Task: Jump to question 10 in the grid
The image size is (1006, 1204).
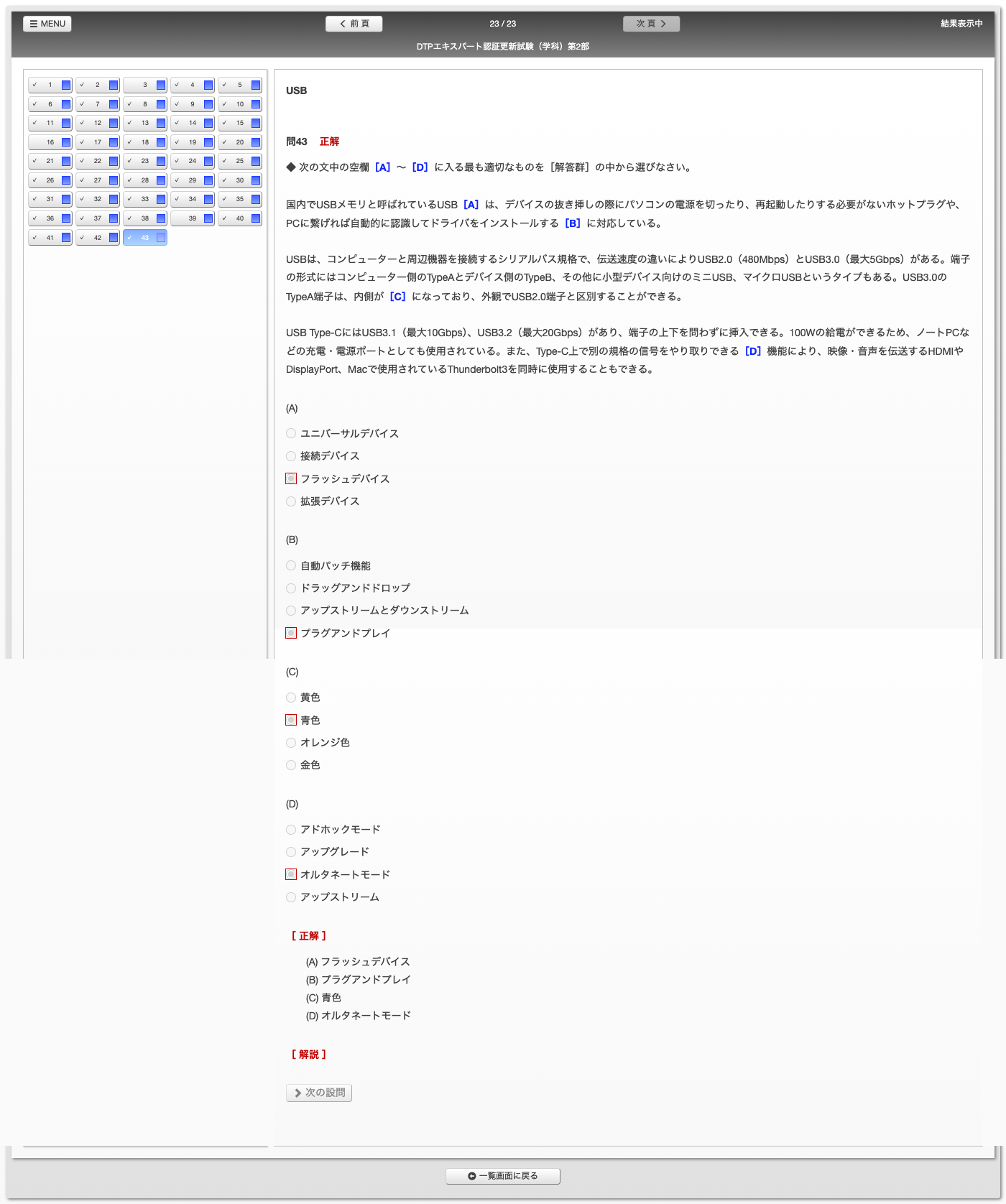Action: (239, 104)
